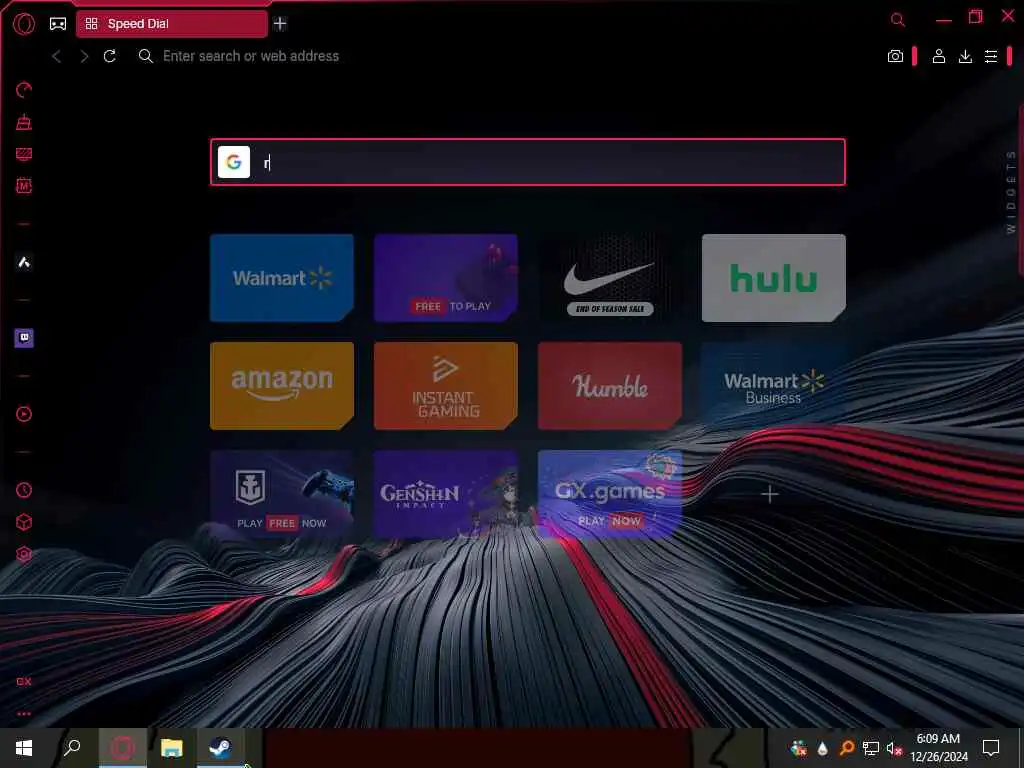Select the Speed Dial tab

pyautogui.click(x=172, y=24)
